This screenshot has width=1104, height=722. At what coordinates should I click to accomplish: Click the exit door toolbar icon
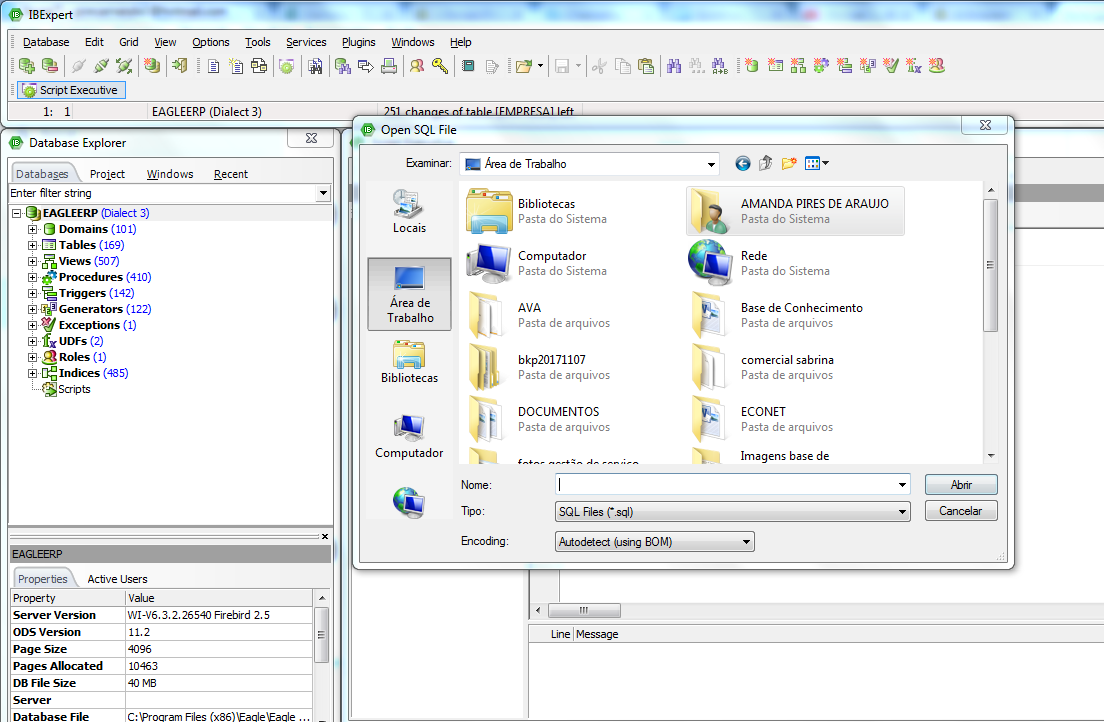point(180,66)
